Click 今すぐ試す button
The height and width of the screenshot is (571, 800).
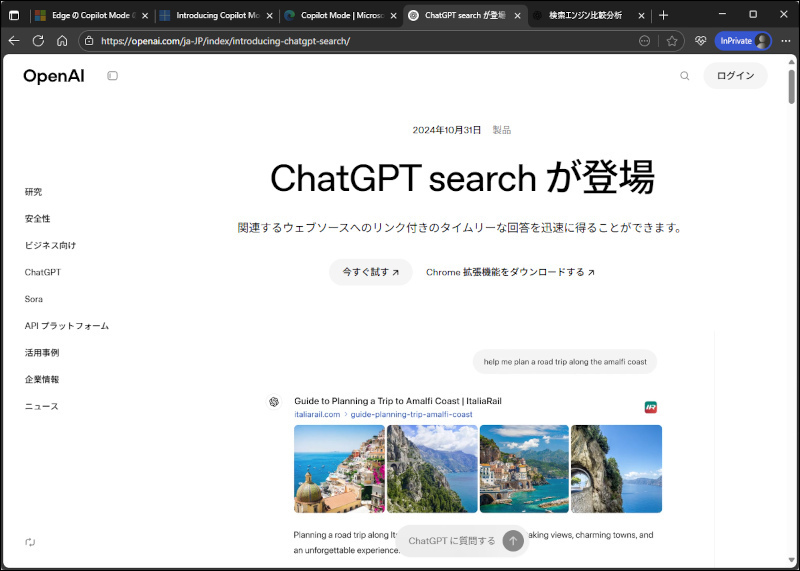[x=370, y=272]
